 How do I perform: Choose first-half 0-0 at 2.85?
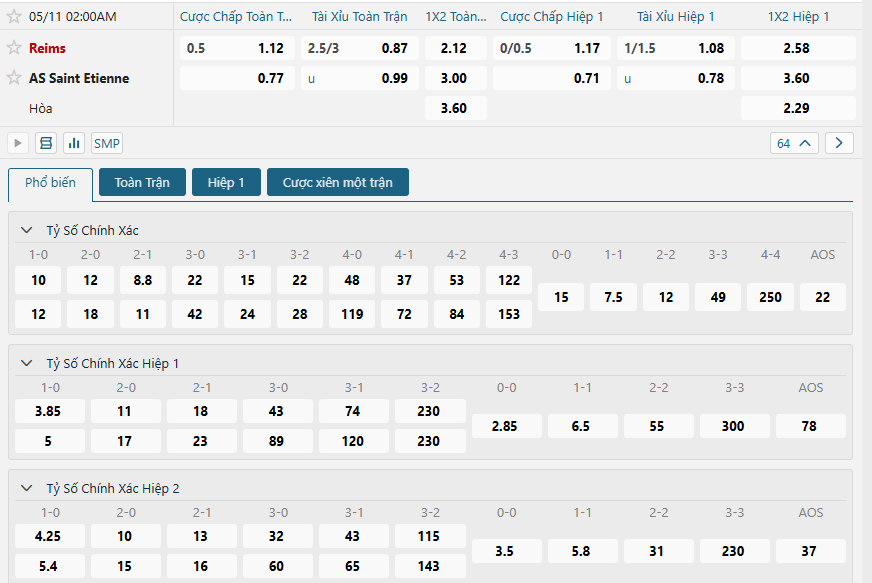(x=507, y=426)
